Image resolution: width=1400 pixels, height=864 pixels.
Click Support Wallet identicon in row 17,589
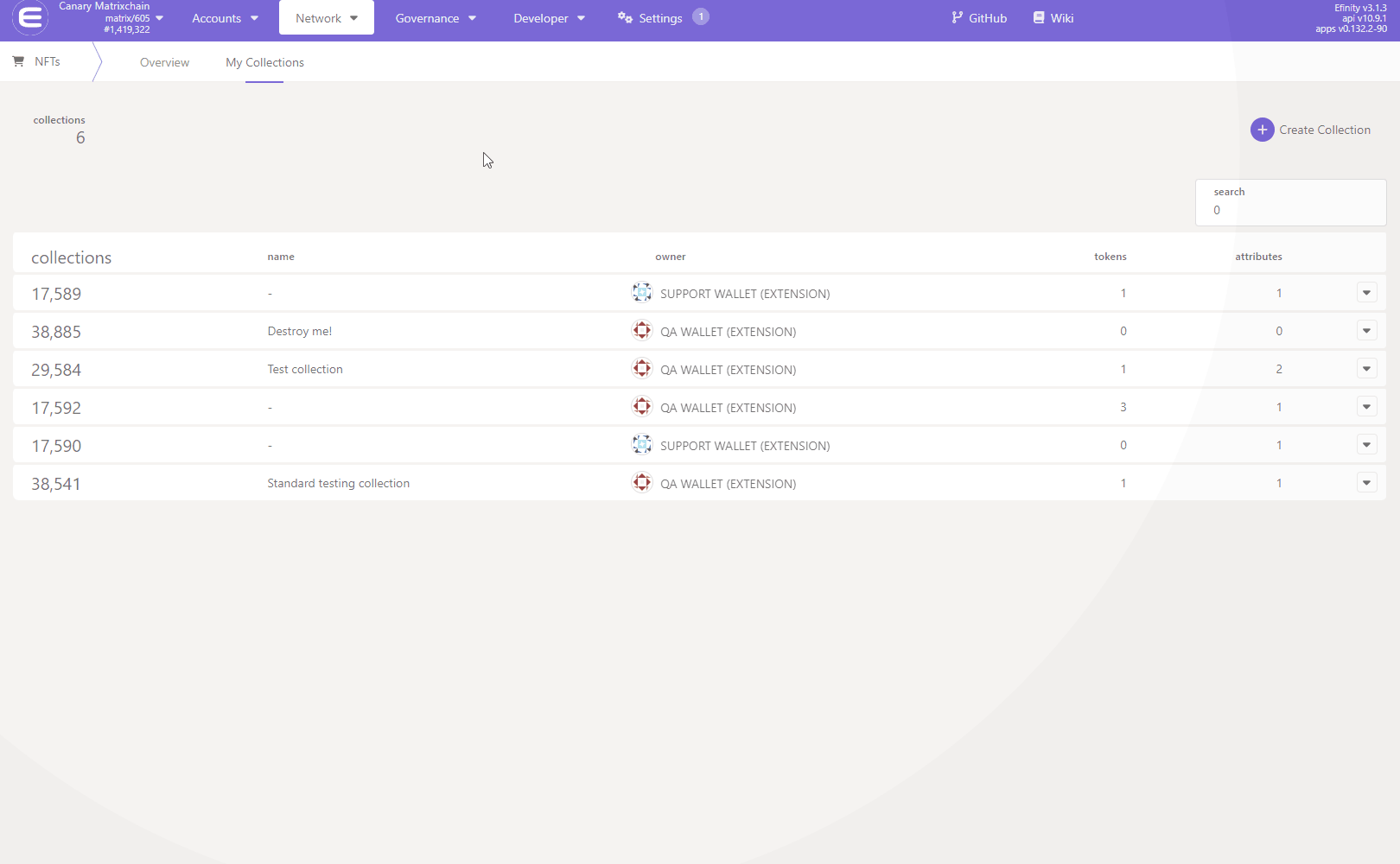pos(641,292)
